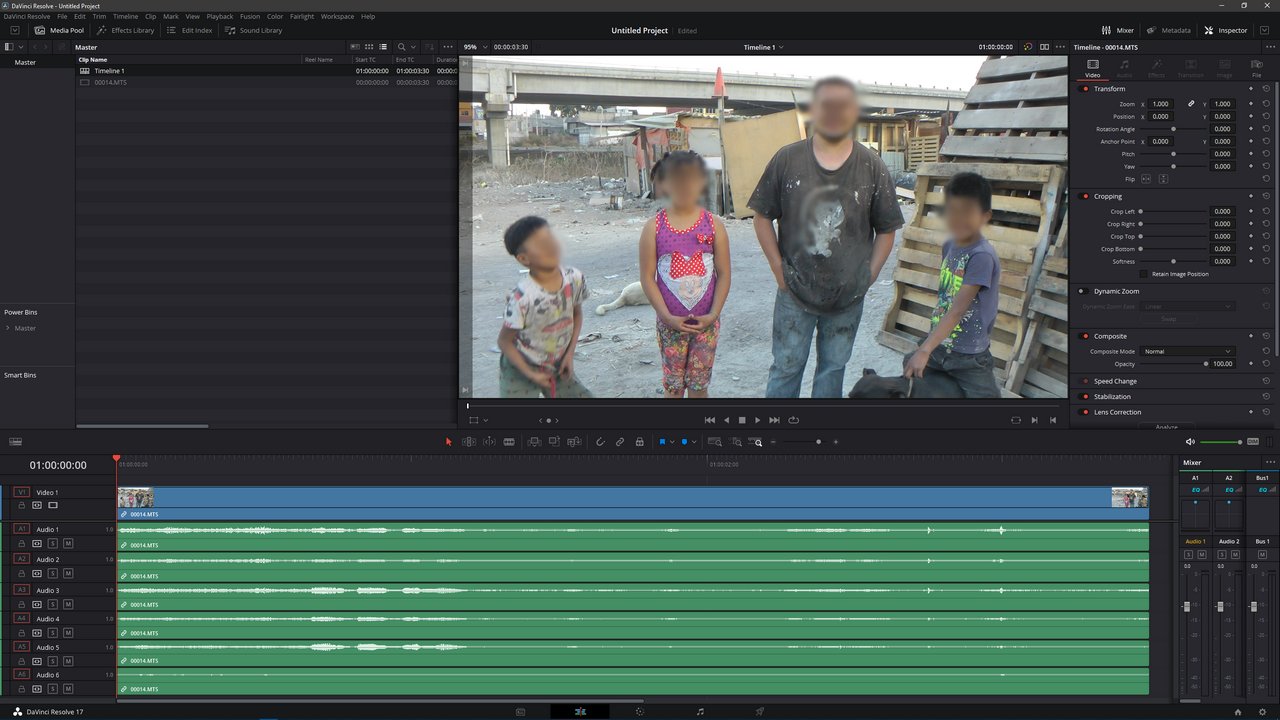
Task: Toggle the Mixer button in top bar
Action: pos(1118,30)
